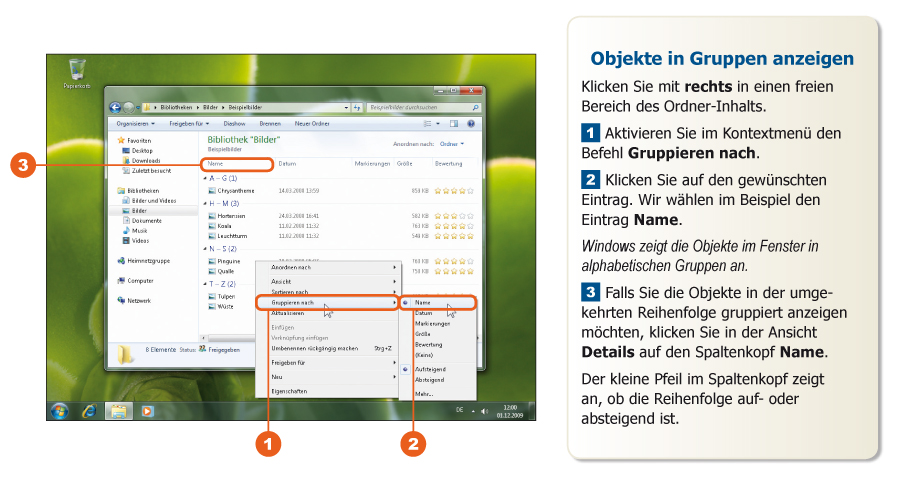Collapse the A – G group

click(x=204, y=177)
